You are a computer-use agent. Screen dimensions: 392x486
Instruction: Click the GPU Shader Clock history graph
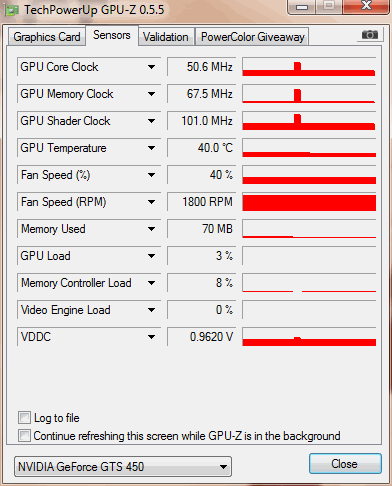(309, 121)
